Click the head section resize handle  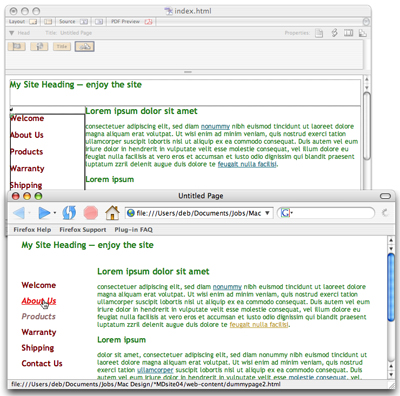[x=188, y=72]
